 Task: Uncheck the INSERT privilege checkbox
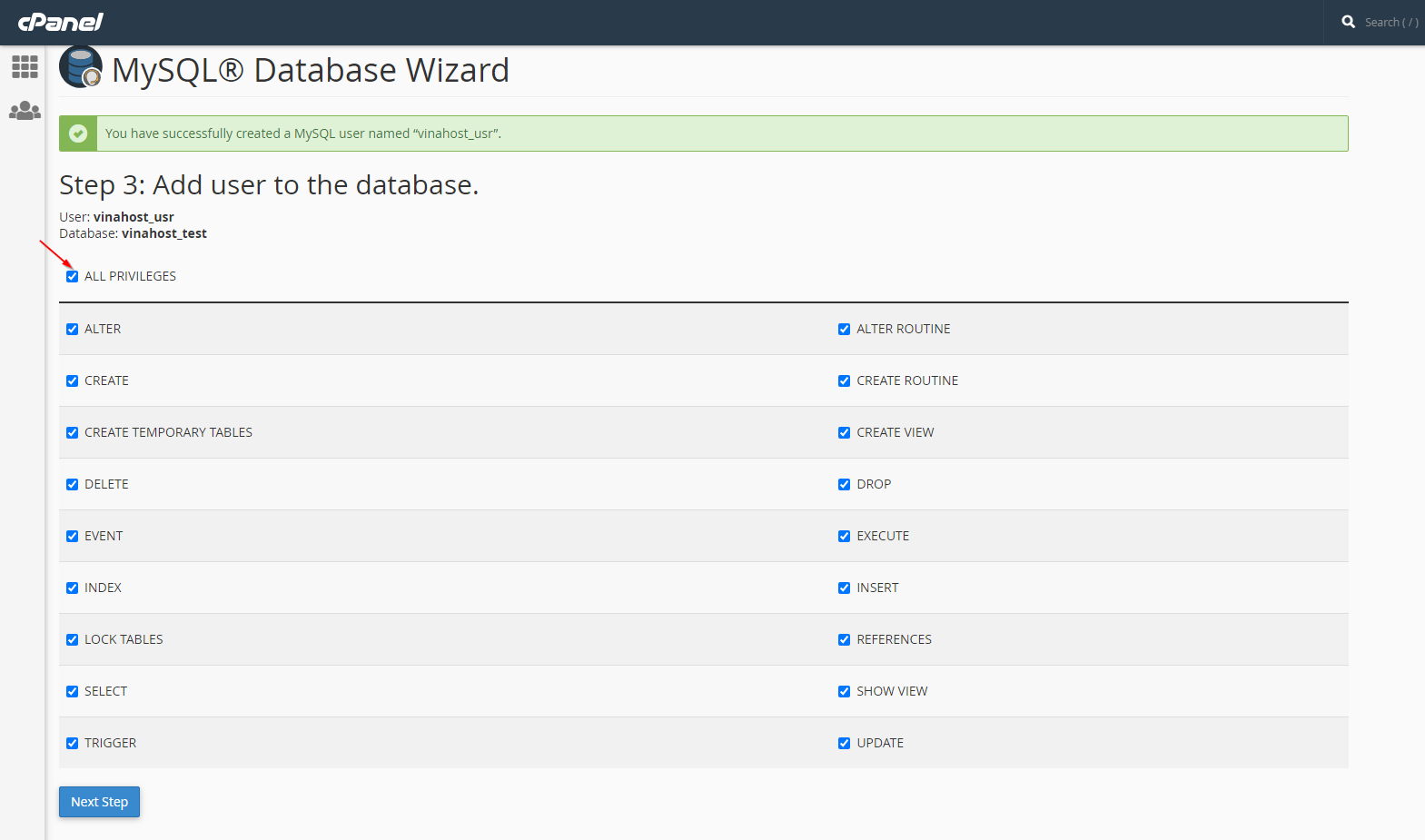(x=844, y=588)
